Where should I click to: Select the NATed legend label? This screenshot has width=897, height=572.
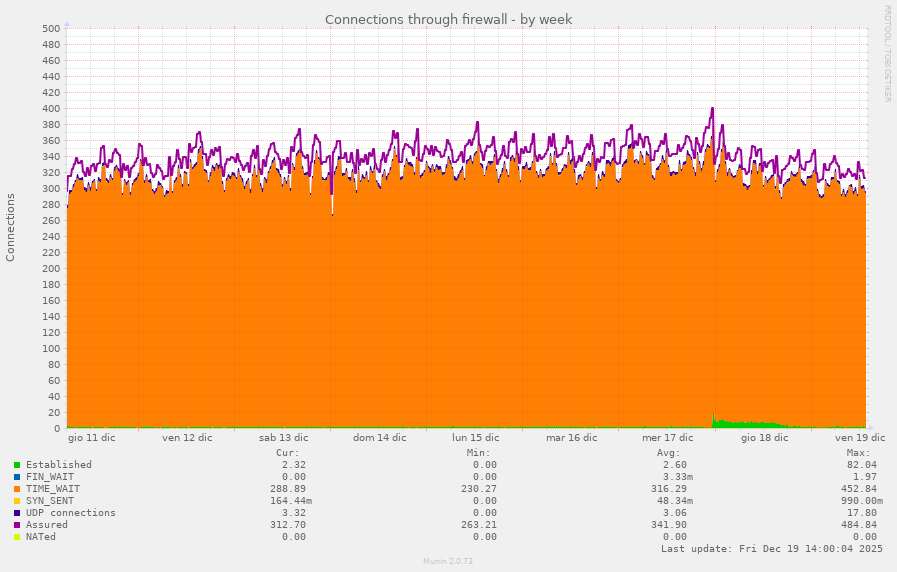(41, 537)
